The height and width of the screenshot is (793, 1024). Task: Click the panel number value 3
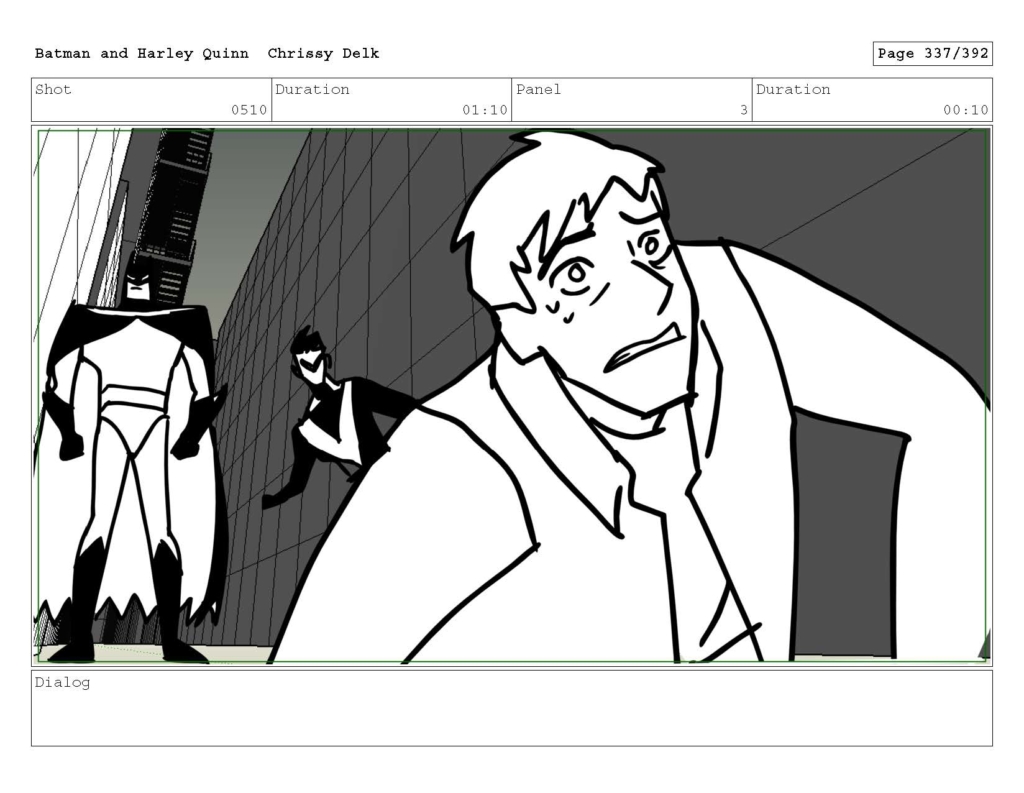(x=744, y=110)
